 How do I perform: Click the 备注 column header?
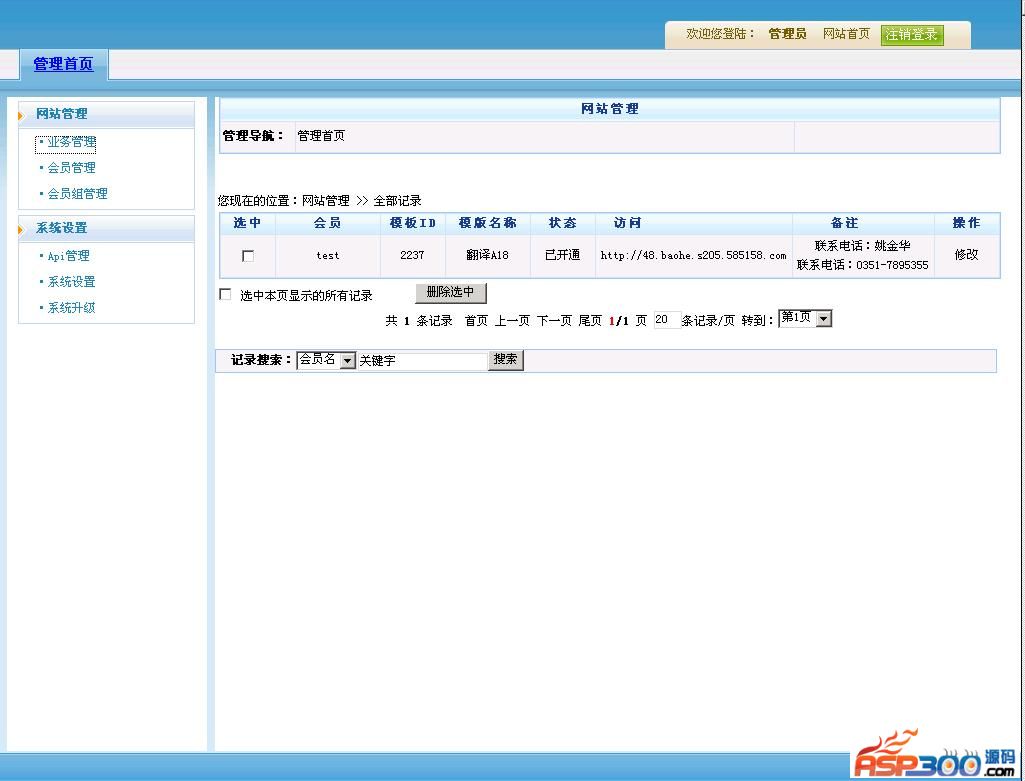[845, 223]
